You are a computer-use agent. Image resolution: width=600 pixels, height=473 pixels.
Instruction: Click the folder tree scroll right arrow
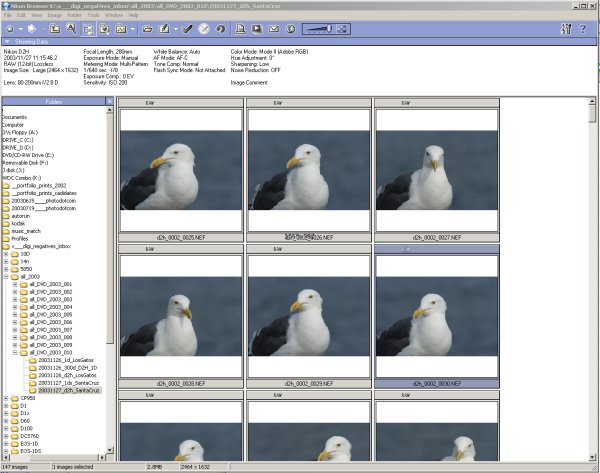(x=102, y=457)
